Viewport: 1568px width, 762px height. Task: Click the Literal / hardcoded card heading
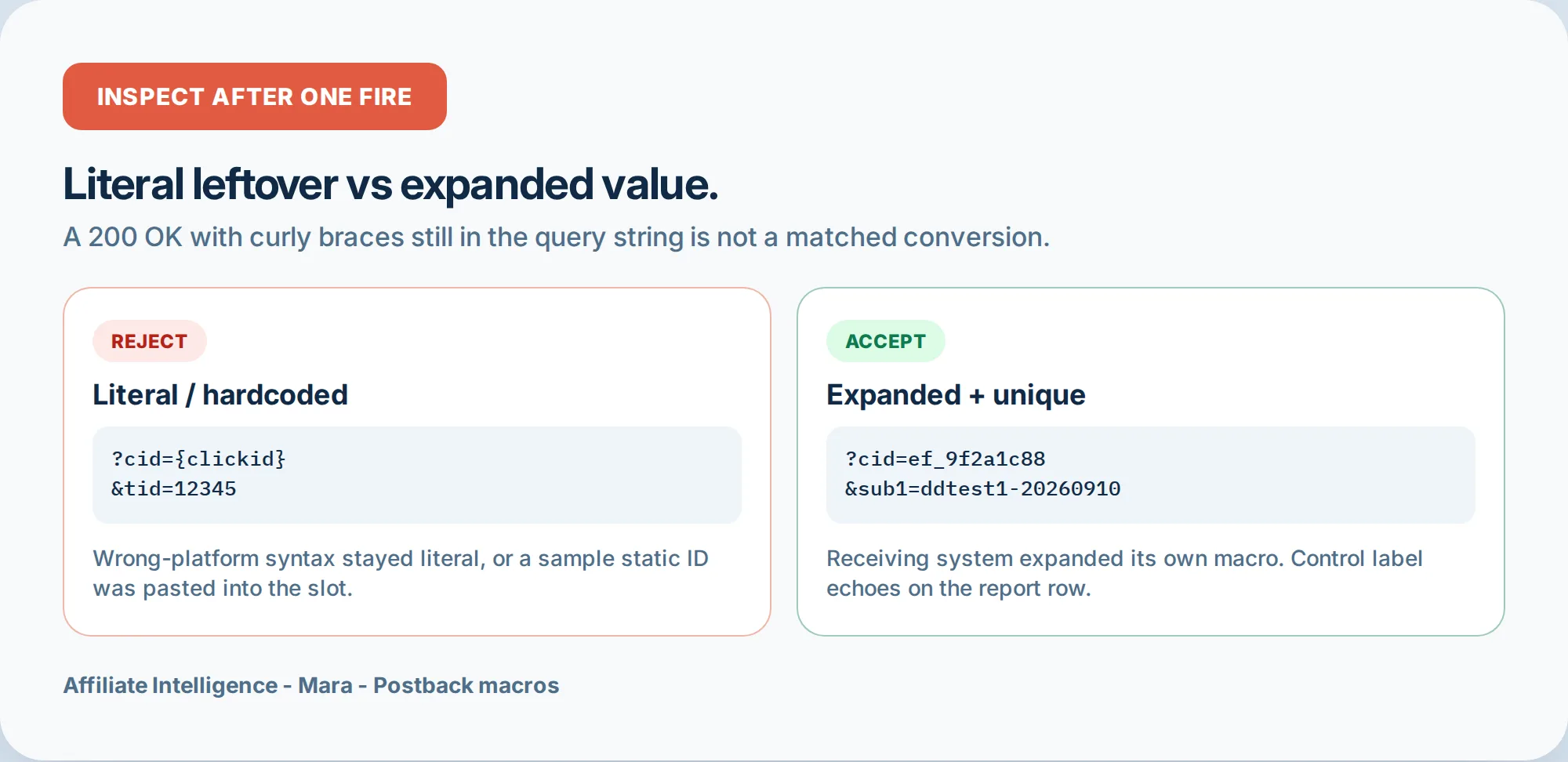pyautogui.click(x=220, y=394)
